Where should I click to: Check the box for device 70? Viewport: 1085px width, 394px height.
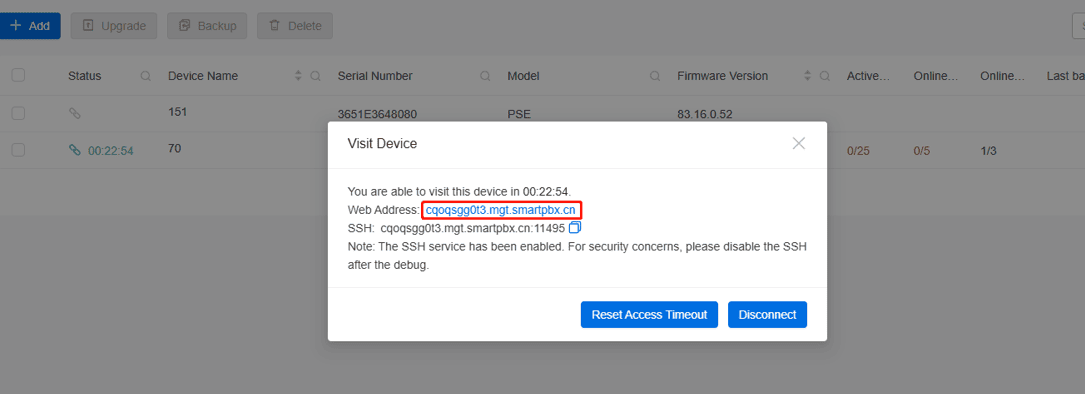19,150
